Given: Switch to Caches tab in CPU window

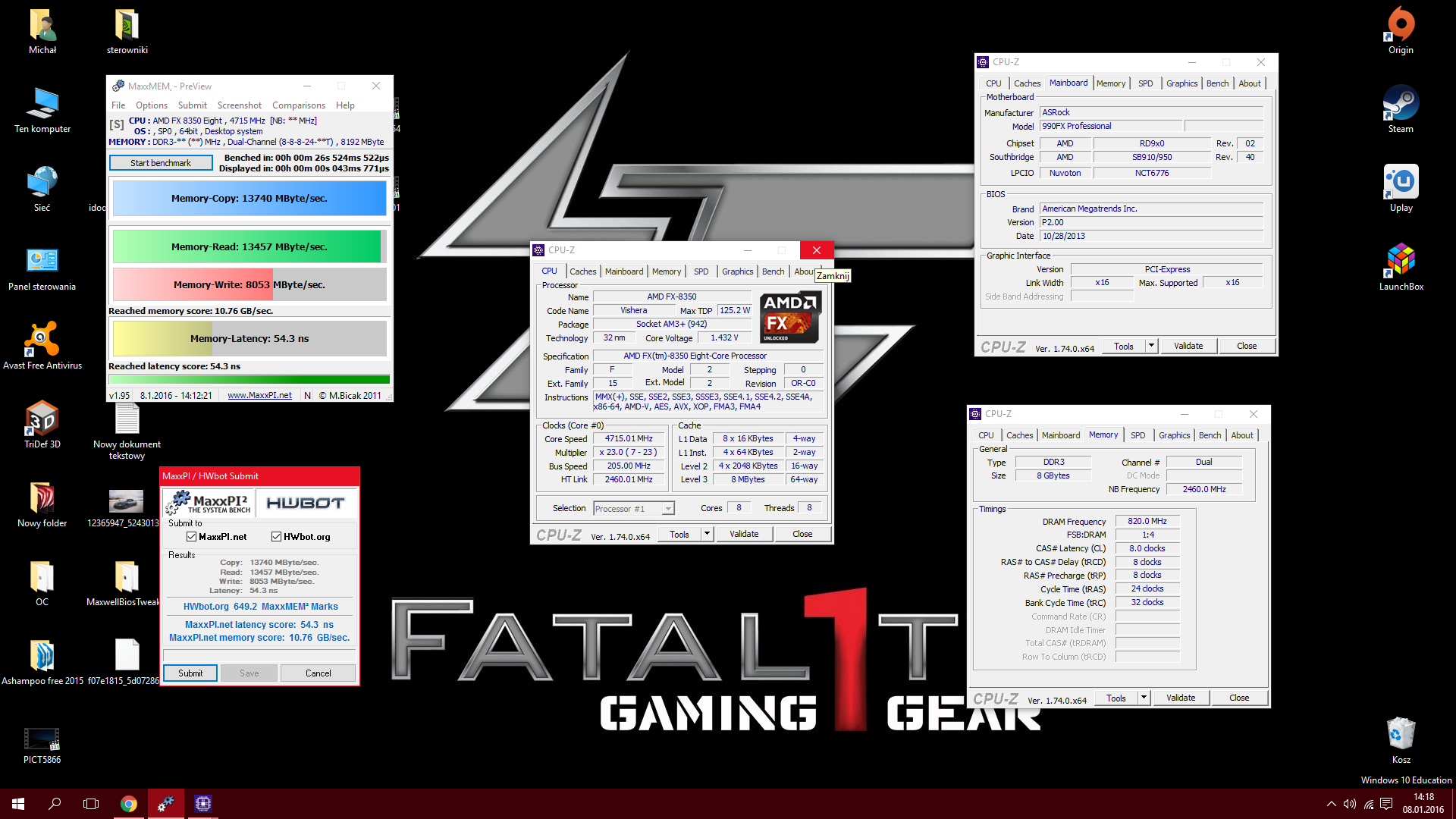Looking at the screenshot, I should coord(583,271).
